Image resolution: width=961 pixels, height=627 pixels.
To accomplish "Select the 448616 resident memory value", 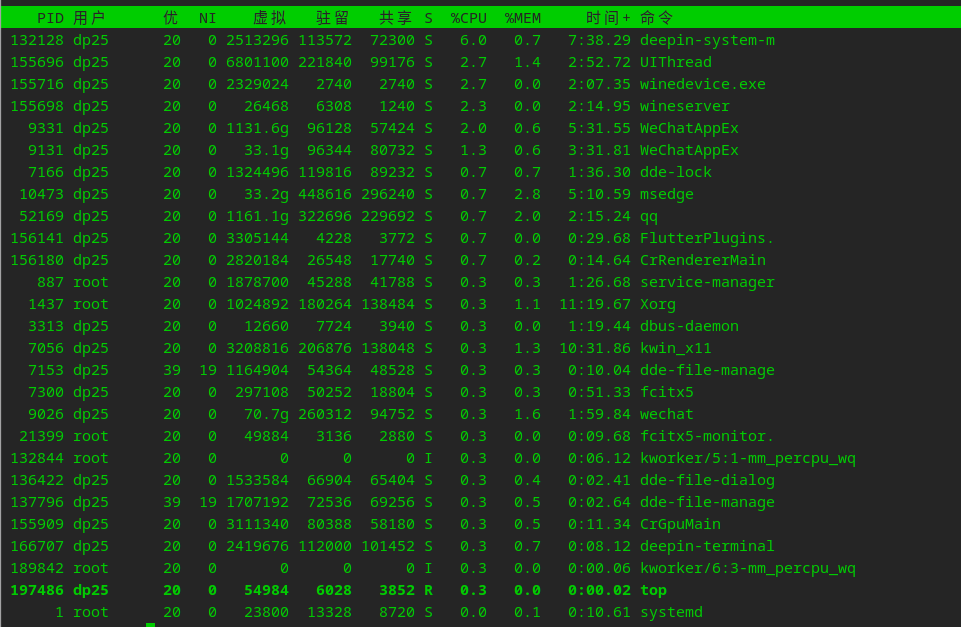I will (x=325, y=195).
